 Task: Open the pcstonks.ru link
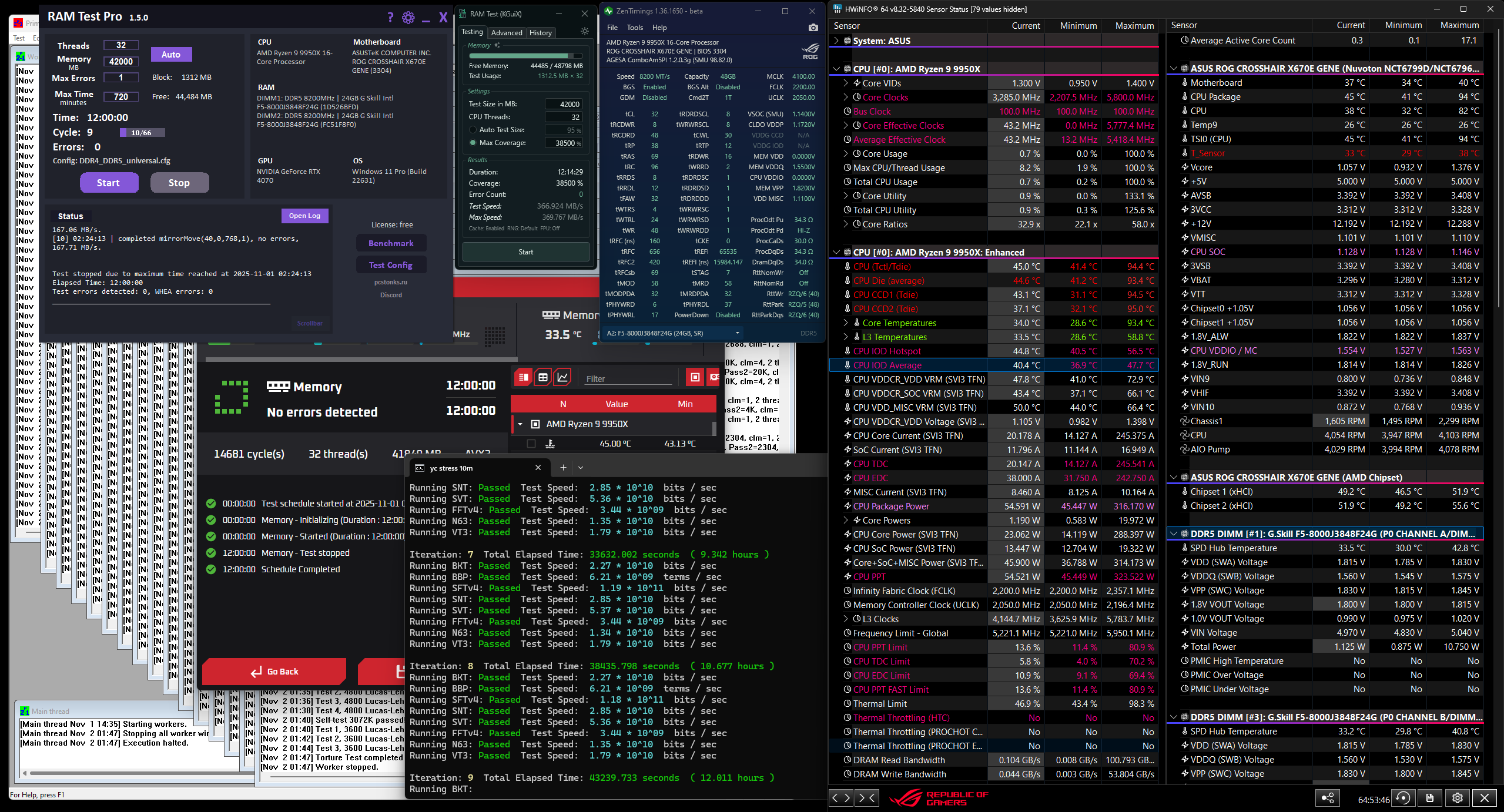(391, 282)
